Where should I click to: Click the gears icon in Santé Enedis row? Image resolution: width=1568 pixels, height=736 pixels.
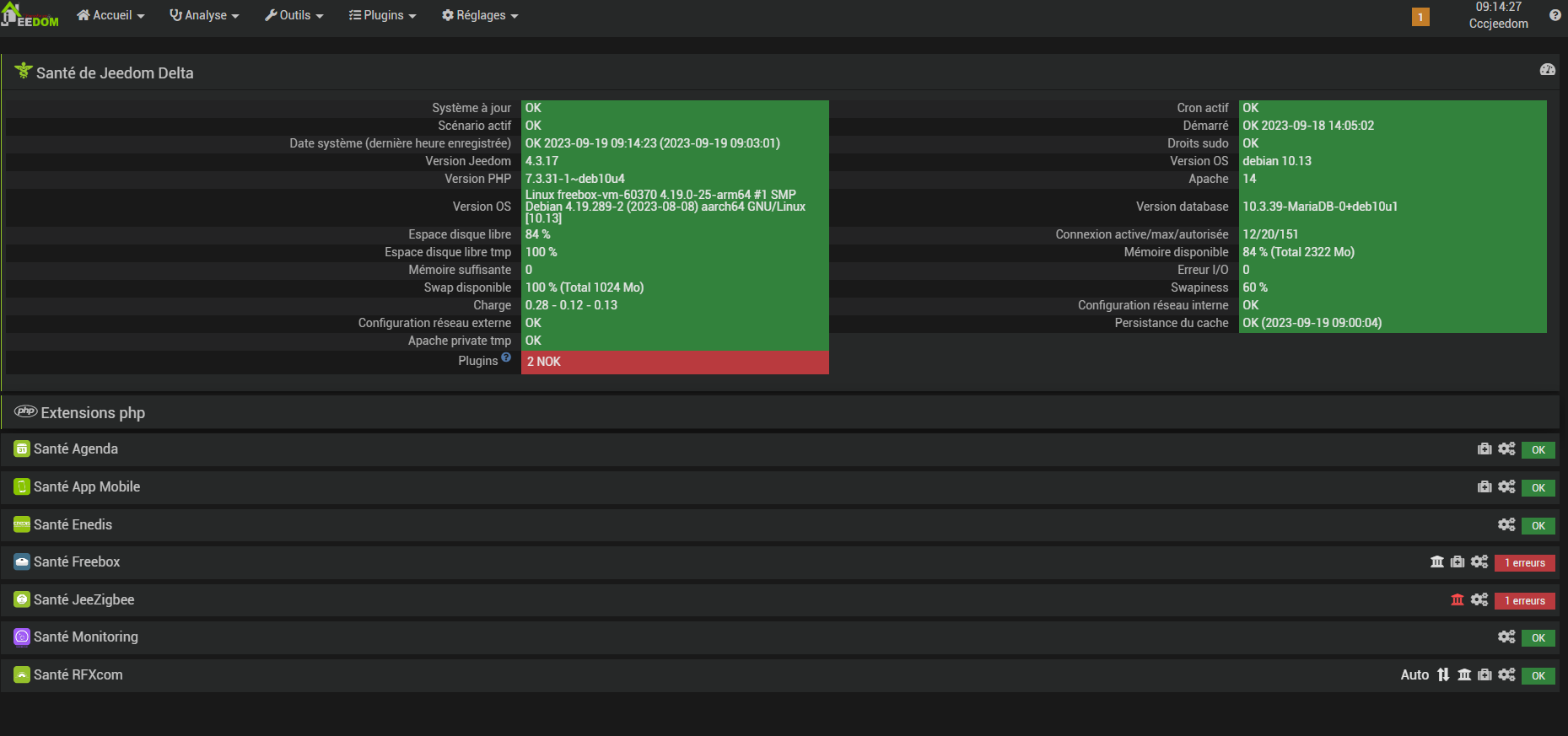click(1506, 525)
